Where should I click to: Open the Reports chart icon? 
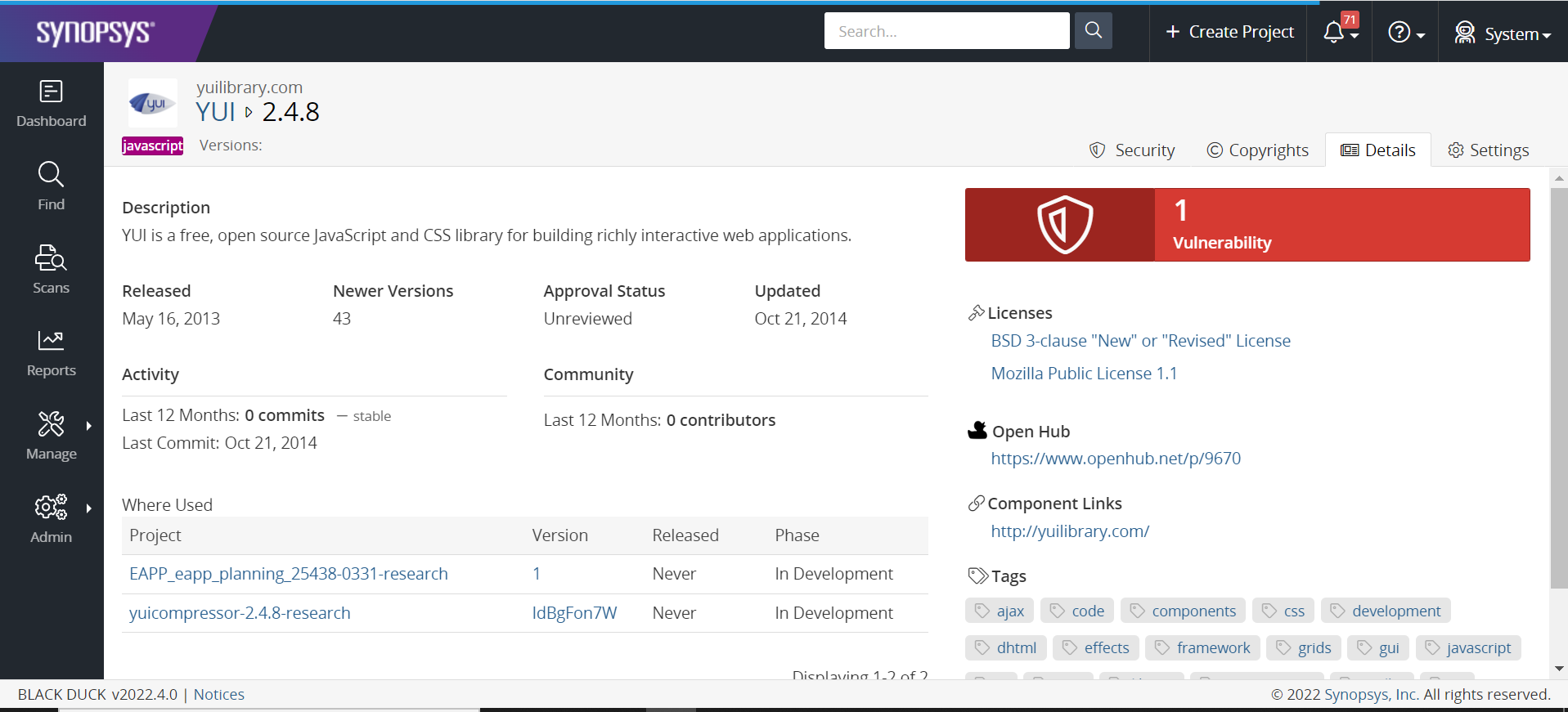[x=51, y=340]
